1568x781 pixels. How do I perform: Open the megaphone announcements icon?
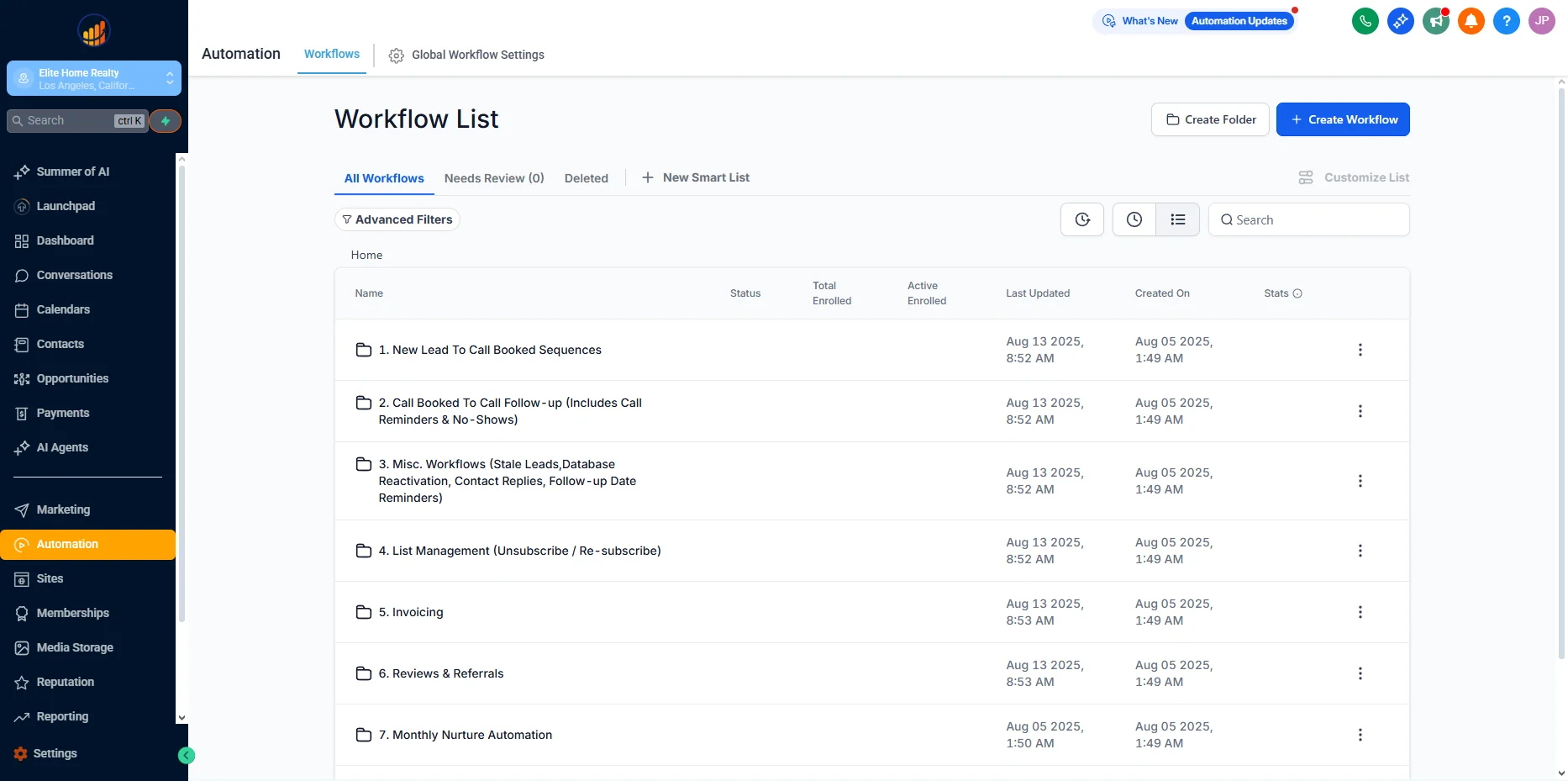(x=1435, y=21)
